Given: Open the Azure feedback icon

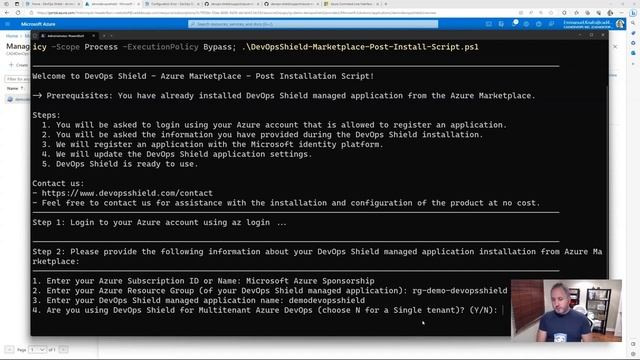Looking at the screenshot, I should (551, 24).
